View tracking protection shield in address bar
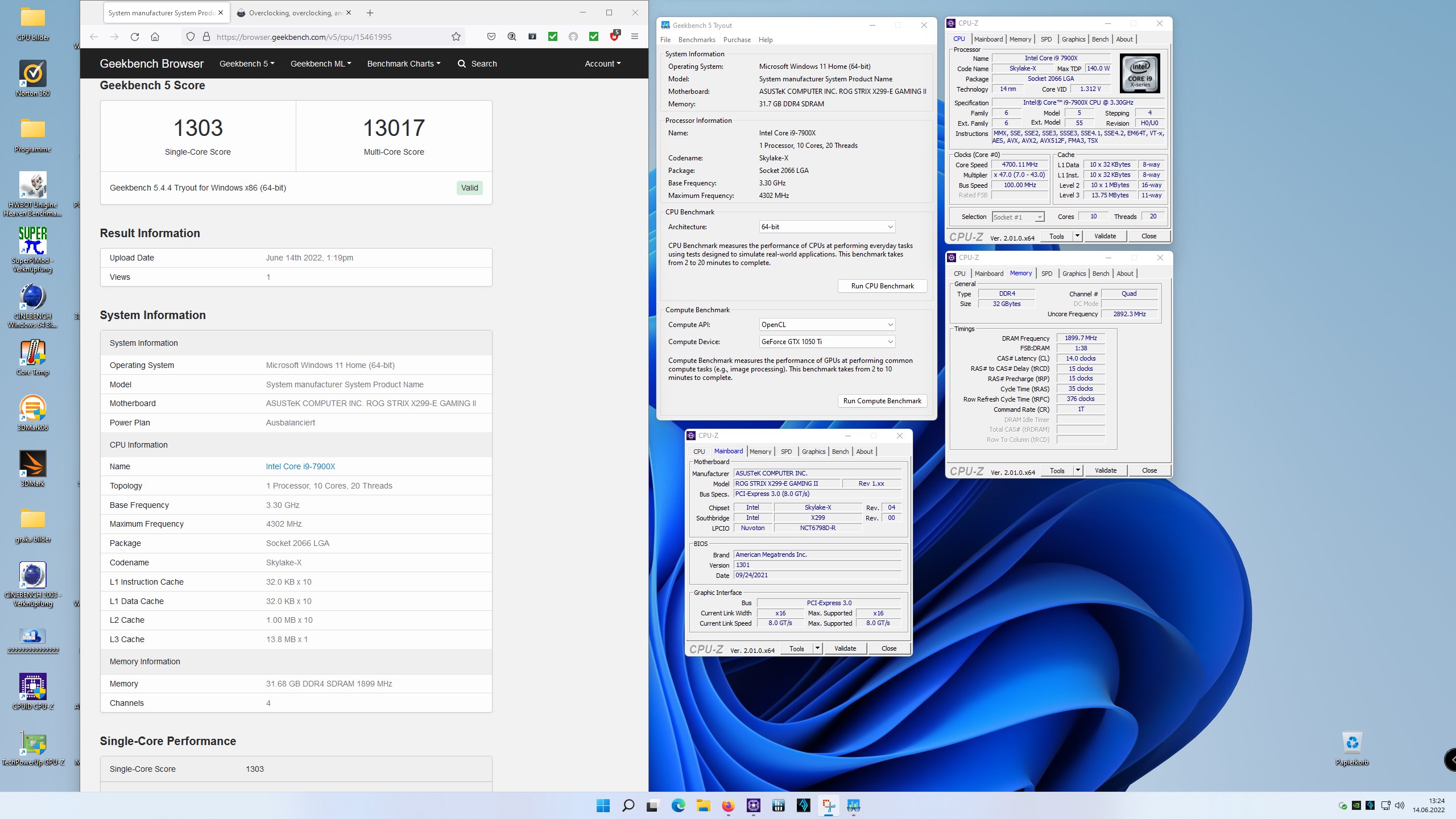Image resolution: width=1456 pixels, height=819 pixels. 191,37
